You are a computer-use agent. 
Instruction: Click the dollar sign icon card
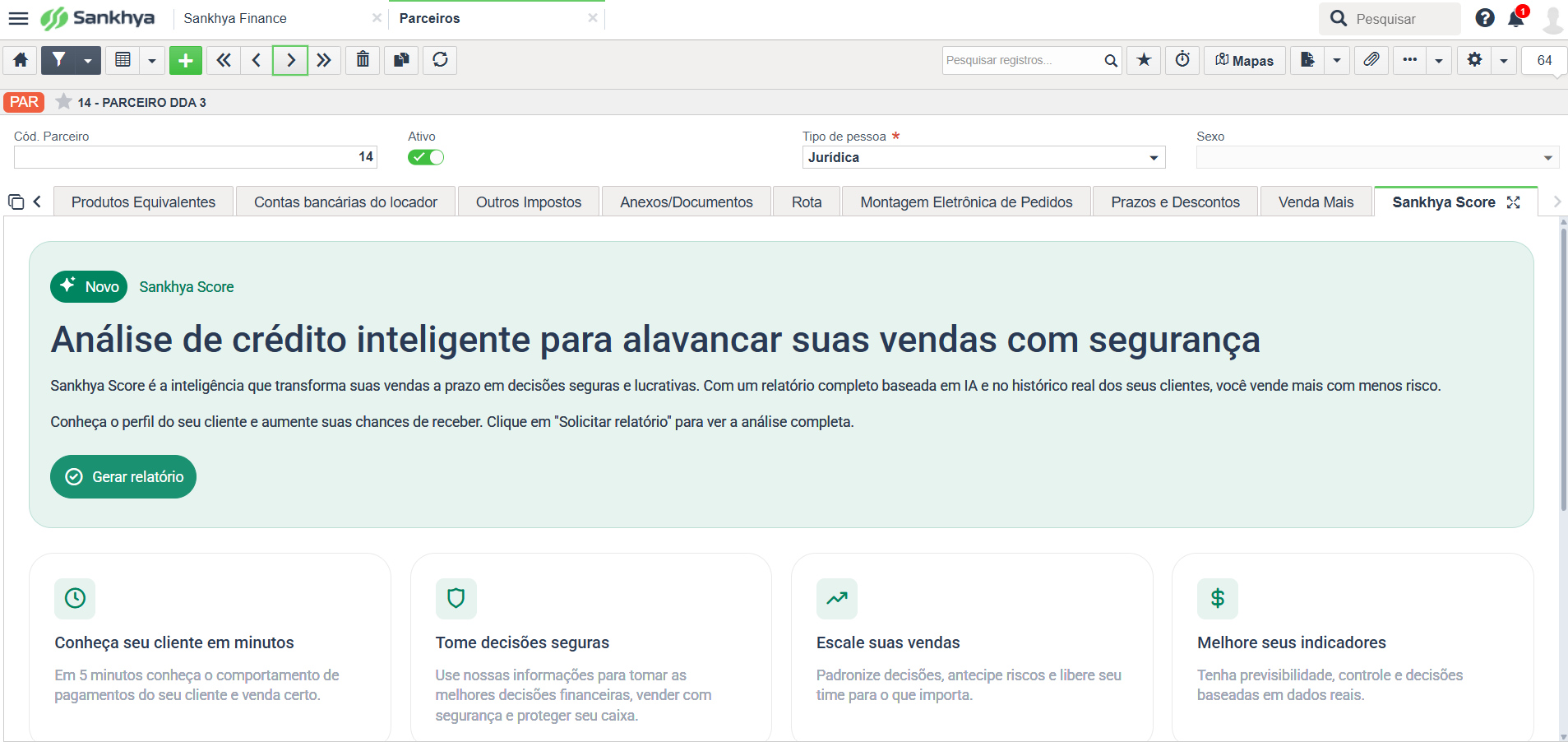(1218, 598)
